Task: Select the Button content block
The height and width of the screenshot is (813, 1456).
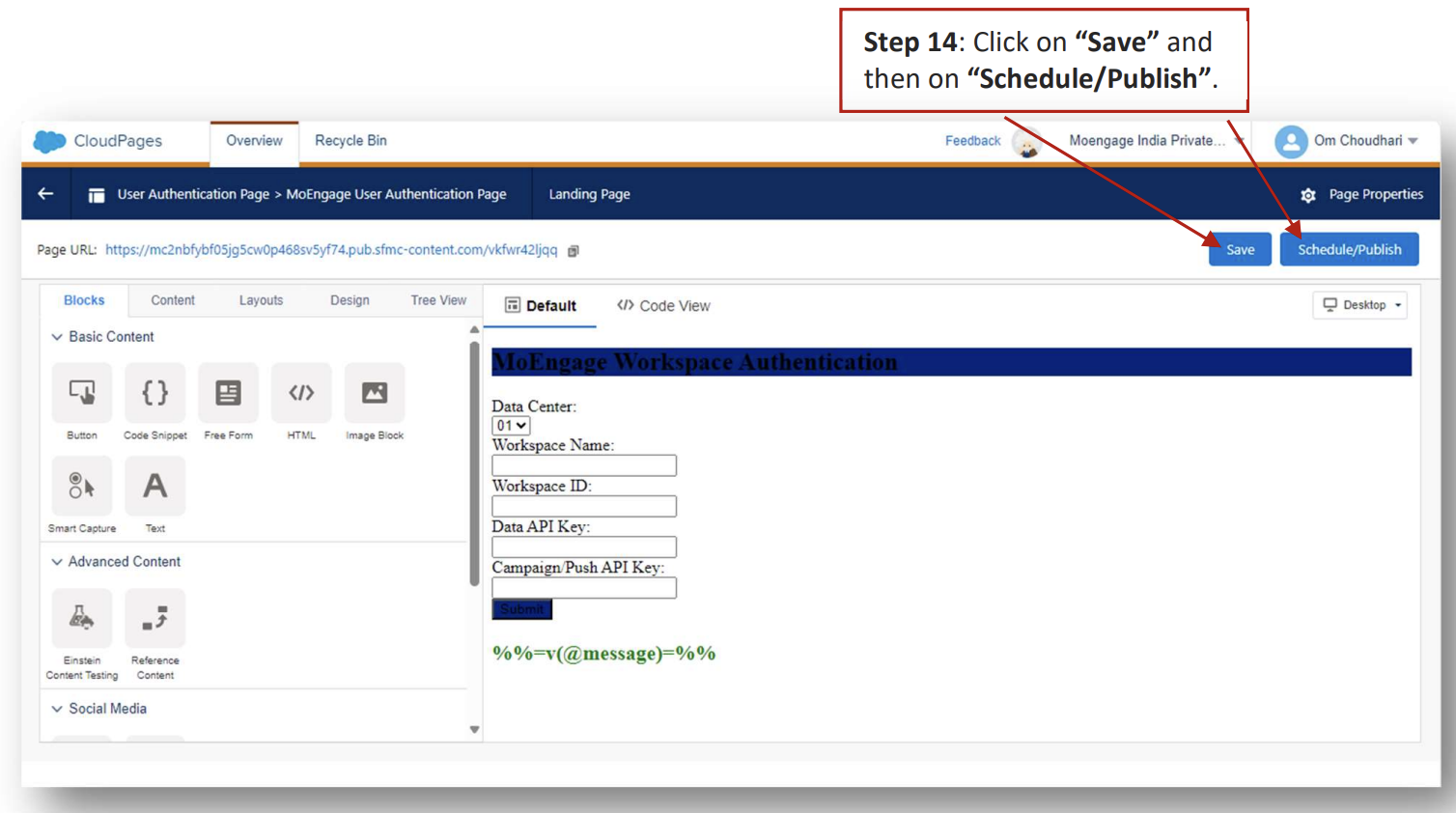Action: [82, 393]
